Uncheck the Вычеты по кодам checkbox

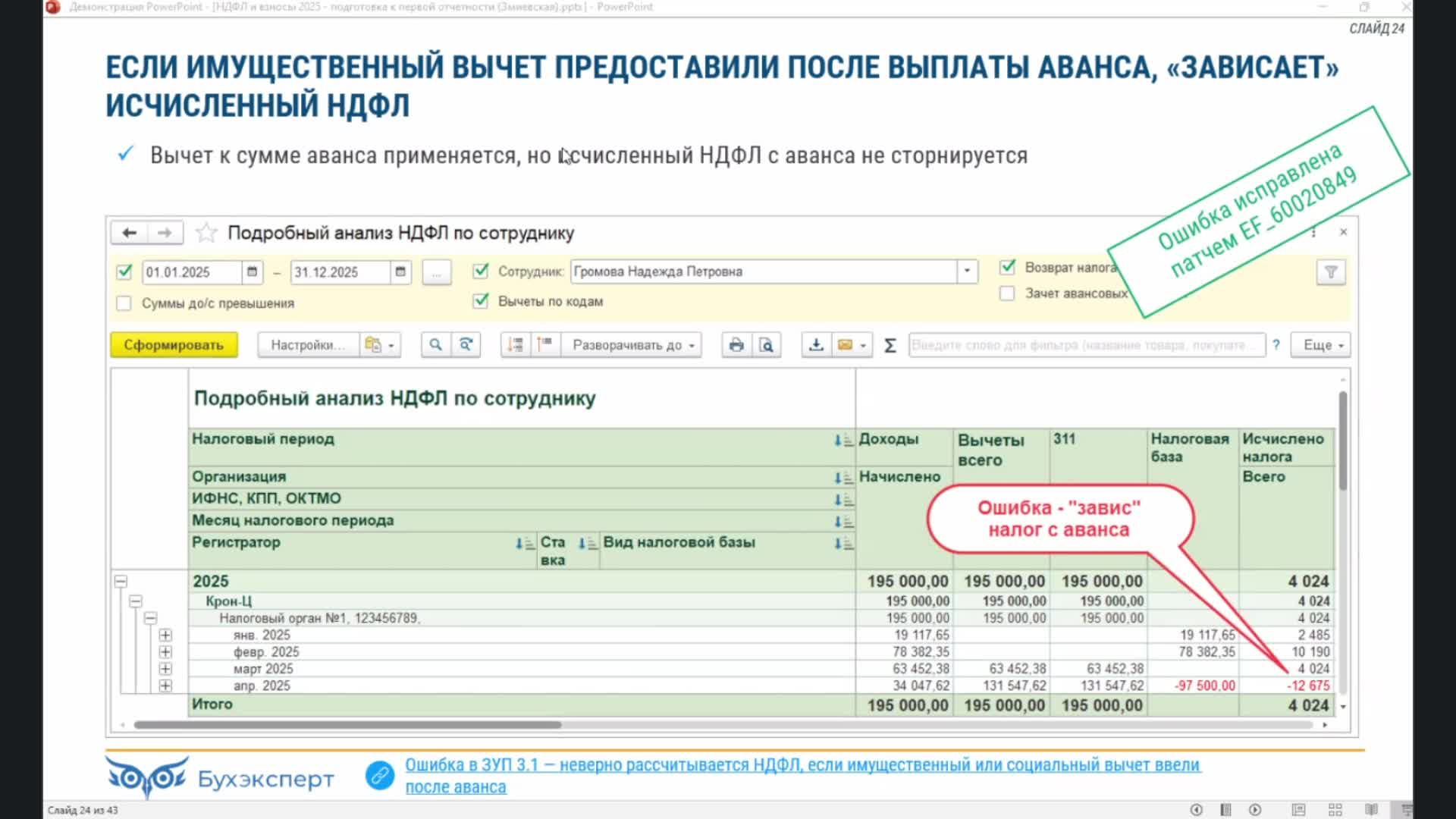(481, 301)
